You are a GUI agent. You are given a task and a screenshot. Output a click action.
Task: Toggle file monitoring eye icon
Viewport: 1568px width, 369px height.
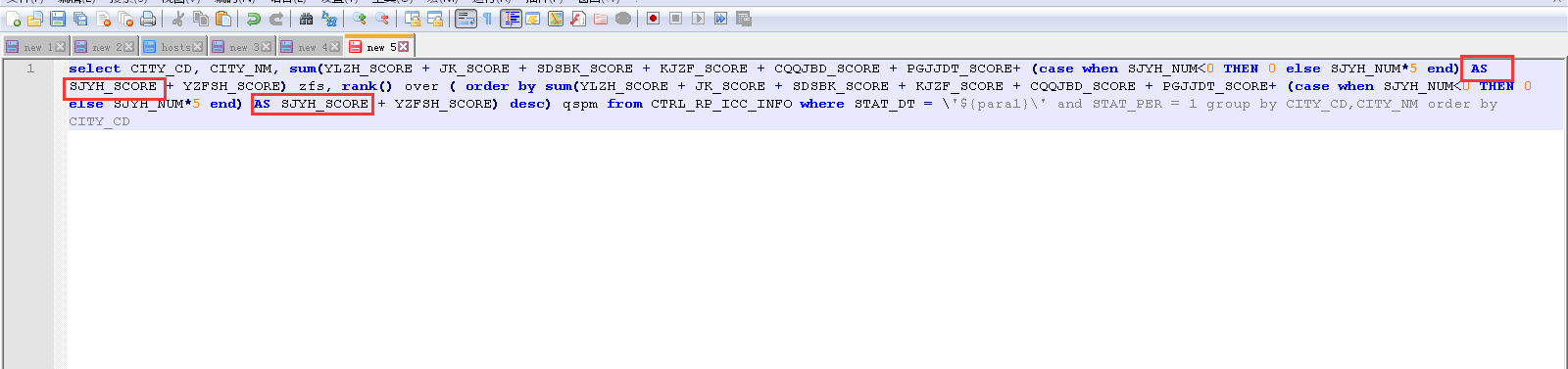click(x=623, y=19)
